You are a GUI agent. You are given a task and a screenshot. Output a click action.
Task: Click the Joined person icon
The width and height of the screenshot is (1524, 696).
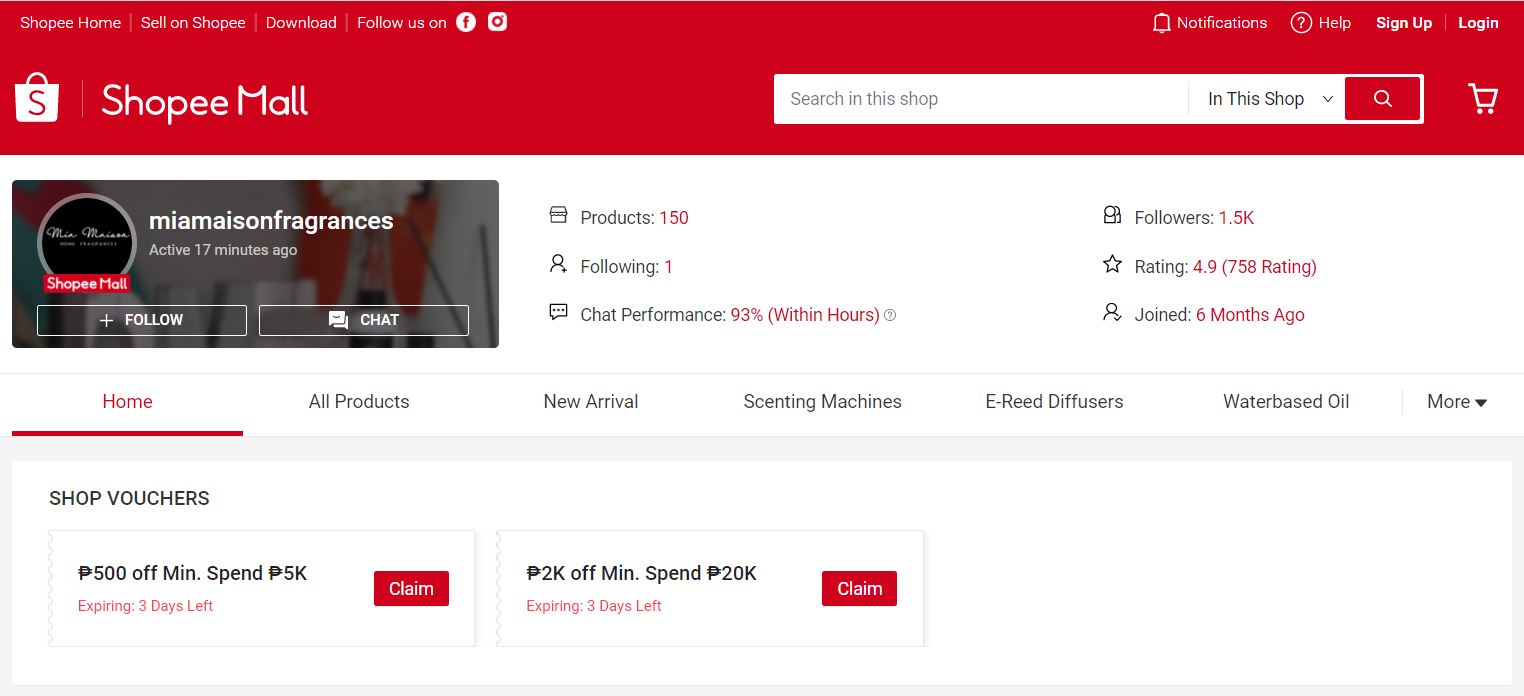point(1112,312)
